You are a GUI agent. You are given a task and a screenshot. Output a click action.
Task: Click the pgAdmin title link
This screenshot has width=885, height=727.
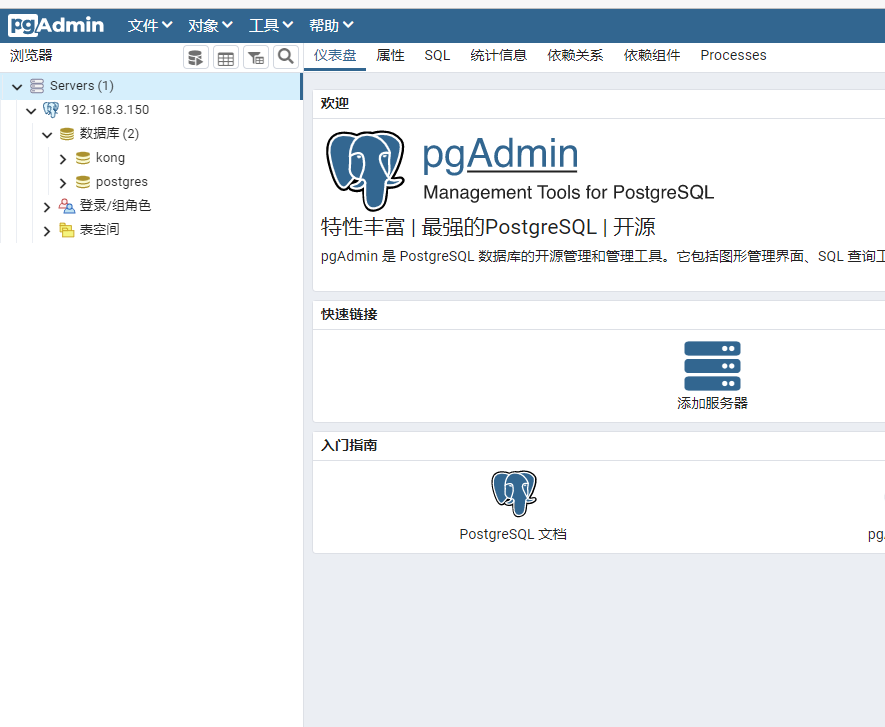(x=500, y=154)
